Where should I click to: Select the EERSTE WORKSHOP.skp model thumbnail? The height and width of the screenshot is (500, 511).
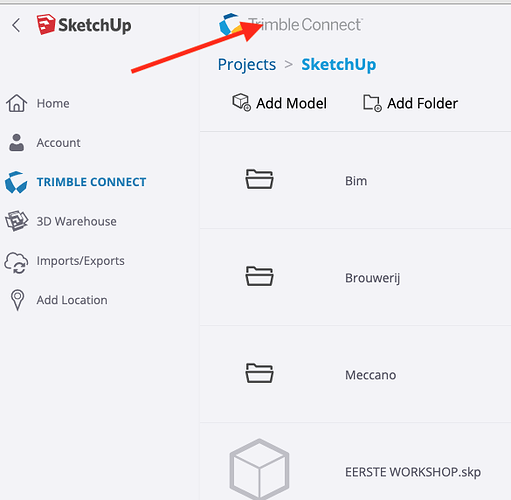pos(259,469)
